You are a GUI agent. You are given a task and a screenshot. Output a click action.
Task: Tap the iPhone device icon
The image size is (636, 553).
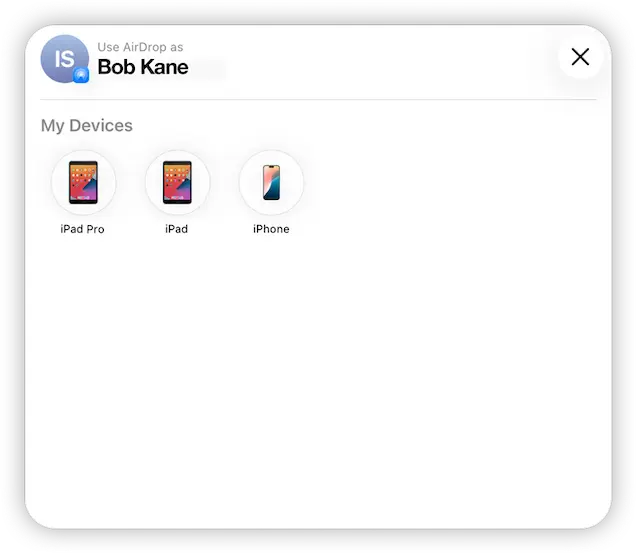[x=271, y=183]
